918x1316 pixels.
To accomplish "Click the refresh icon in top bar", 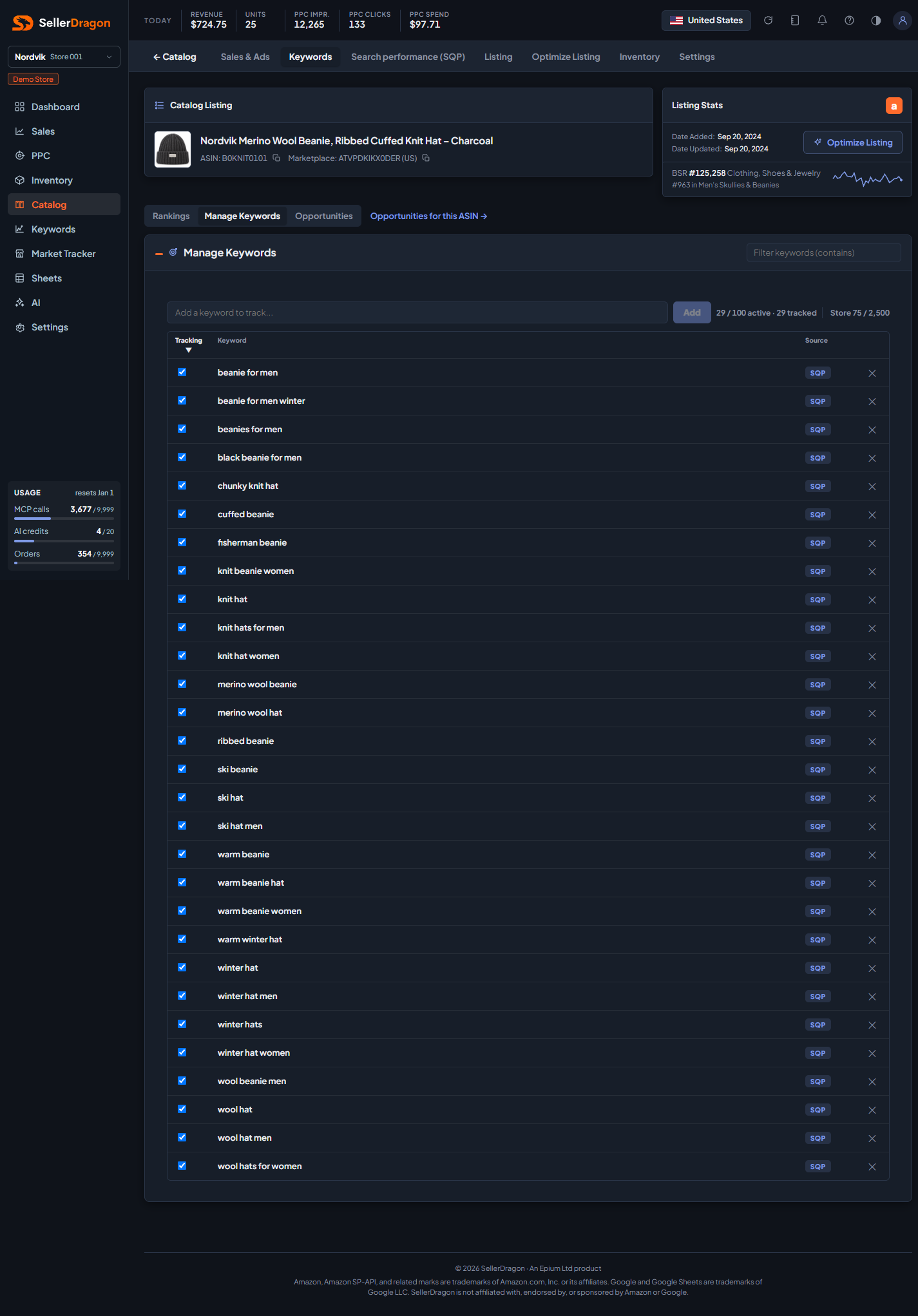I will pos(768,21).
